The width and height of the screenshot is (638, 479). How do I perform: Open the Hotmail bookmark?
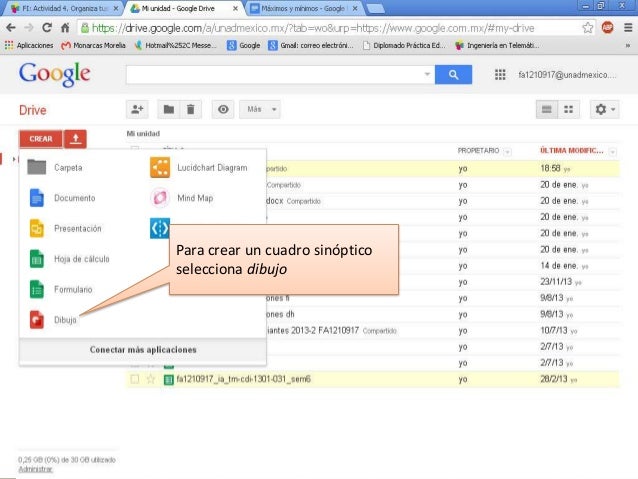175,45
